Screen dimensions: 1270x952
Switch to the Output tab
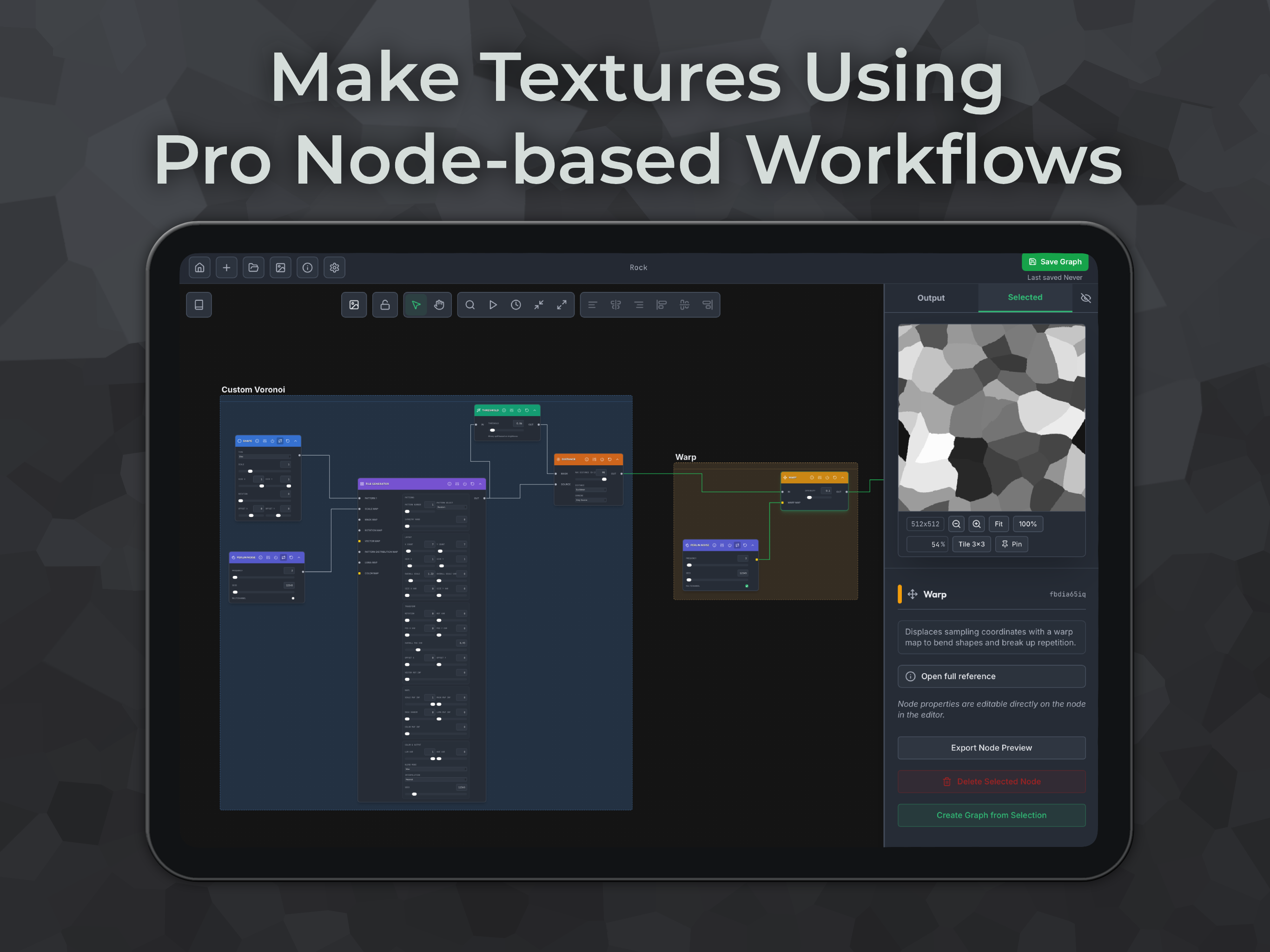pos(931,298)
